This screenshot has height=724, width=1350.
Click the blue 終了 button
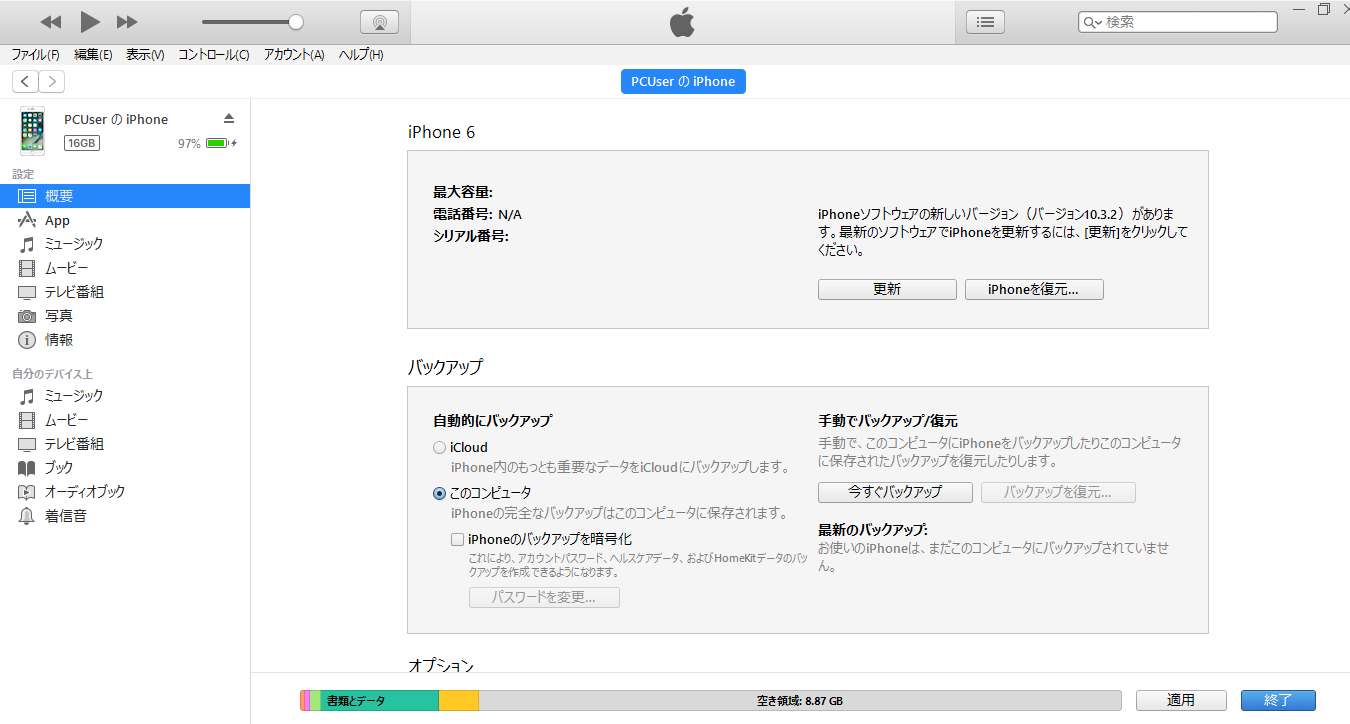(1278, 701)
